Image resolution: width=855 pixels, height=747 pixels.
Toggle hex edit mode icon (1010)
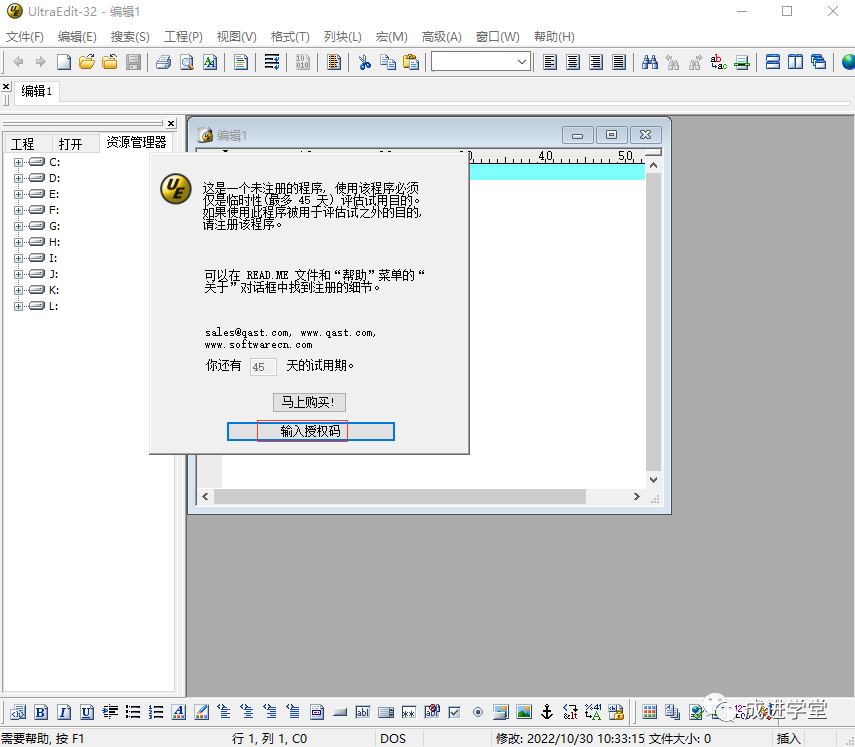point(303,62)
